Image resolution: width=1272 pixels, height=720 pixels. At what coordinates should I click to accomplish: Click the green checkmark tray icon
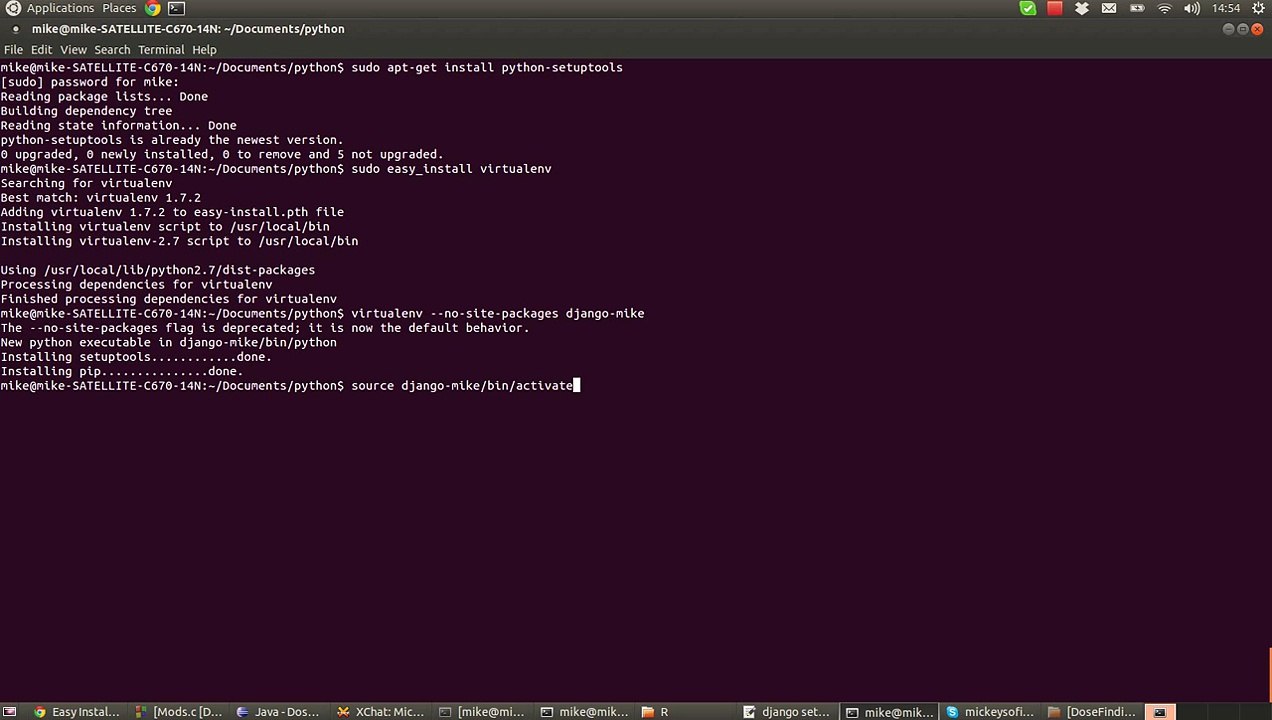tap(1028, 8)
